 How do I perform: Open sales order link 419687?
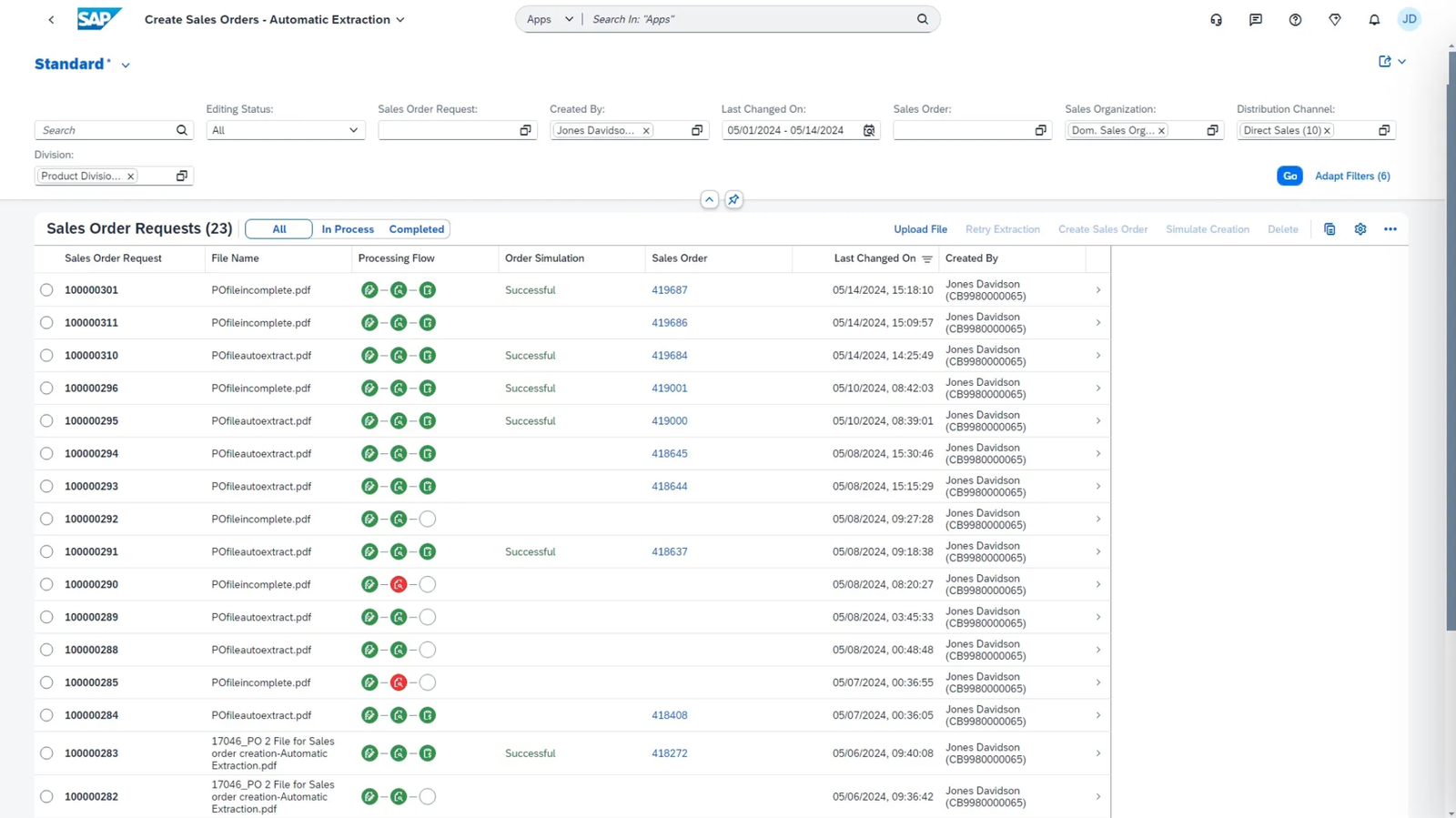[669, 290]
